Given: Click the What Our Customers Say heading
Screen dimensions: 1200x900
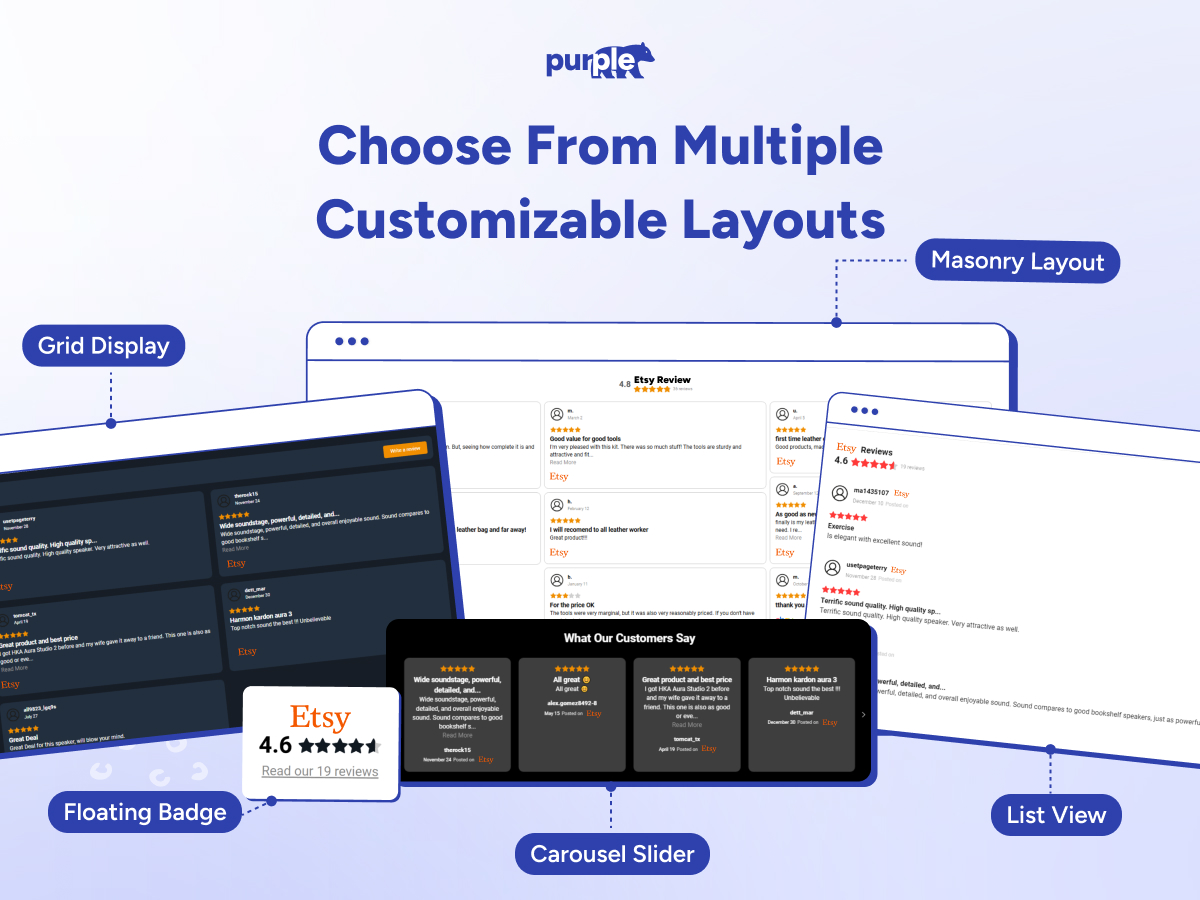Looking at the screenshot, I should click(630, 638).
